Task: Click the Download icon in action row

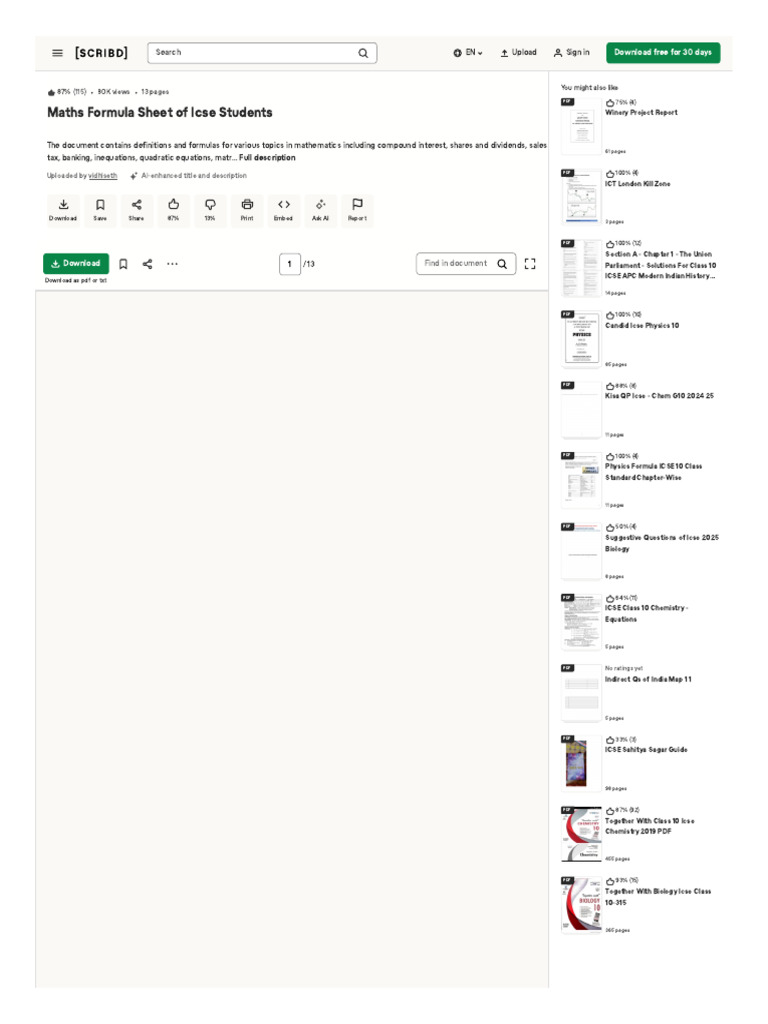Action: pos(63,210)
